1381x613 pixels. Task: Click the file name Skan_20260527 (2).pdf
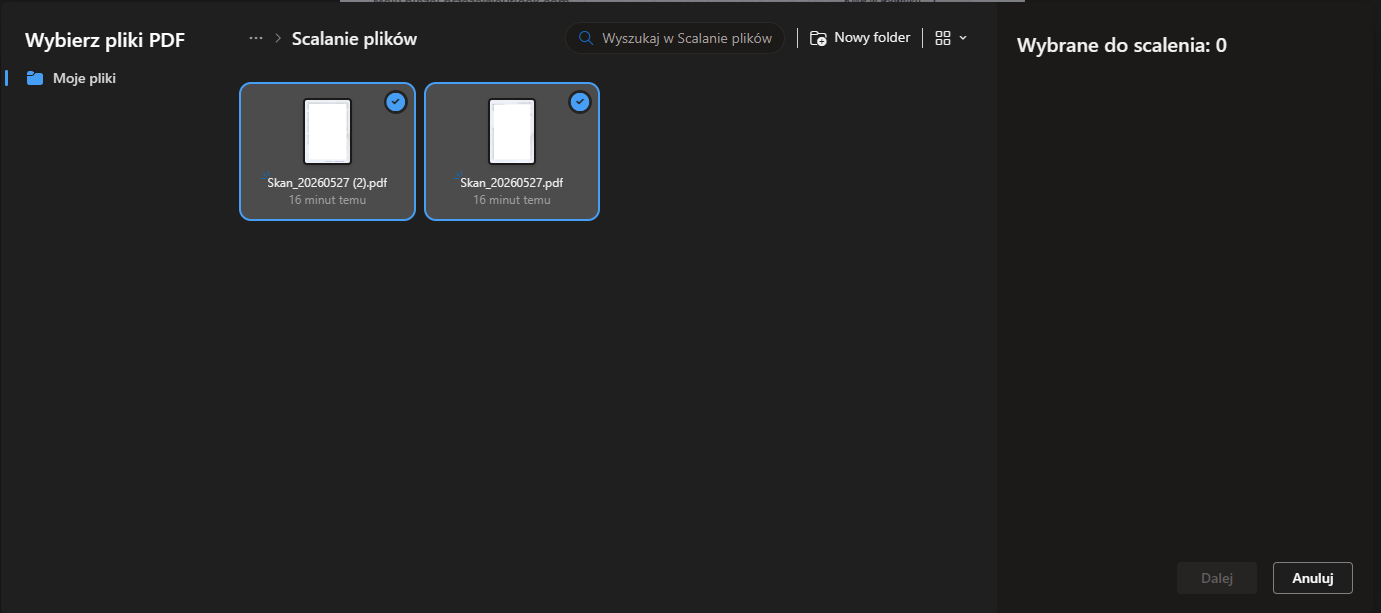[x=327, y=183]
